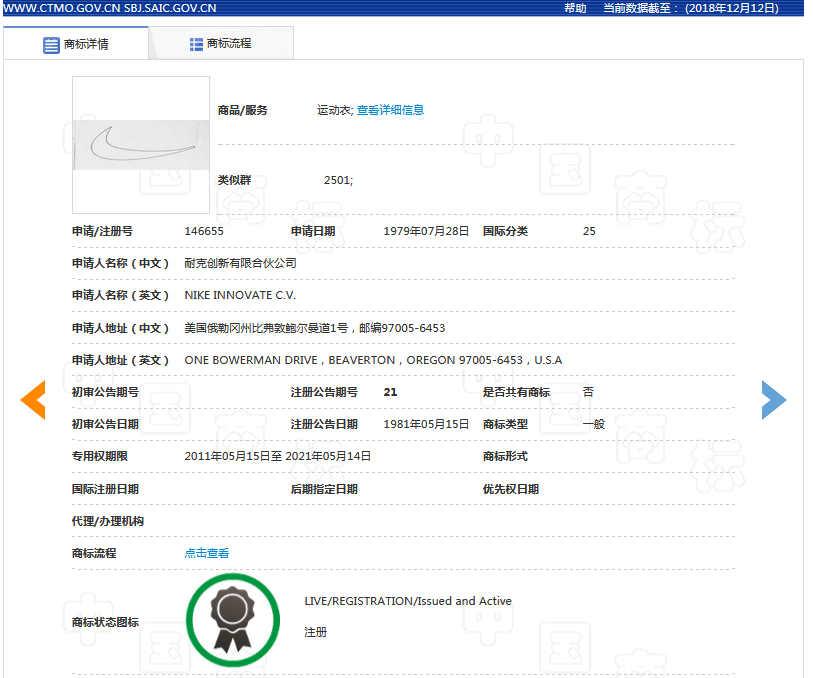Click the 商标类型 field label

(x=505, y=424)
